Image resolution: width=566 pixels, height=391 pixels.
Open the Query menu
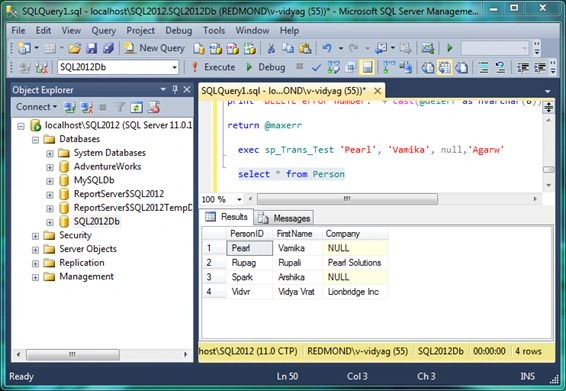pos(104,31)
